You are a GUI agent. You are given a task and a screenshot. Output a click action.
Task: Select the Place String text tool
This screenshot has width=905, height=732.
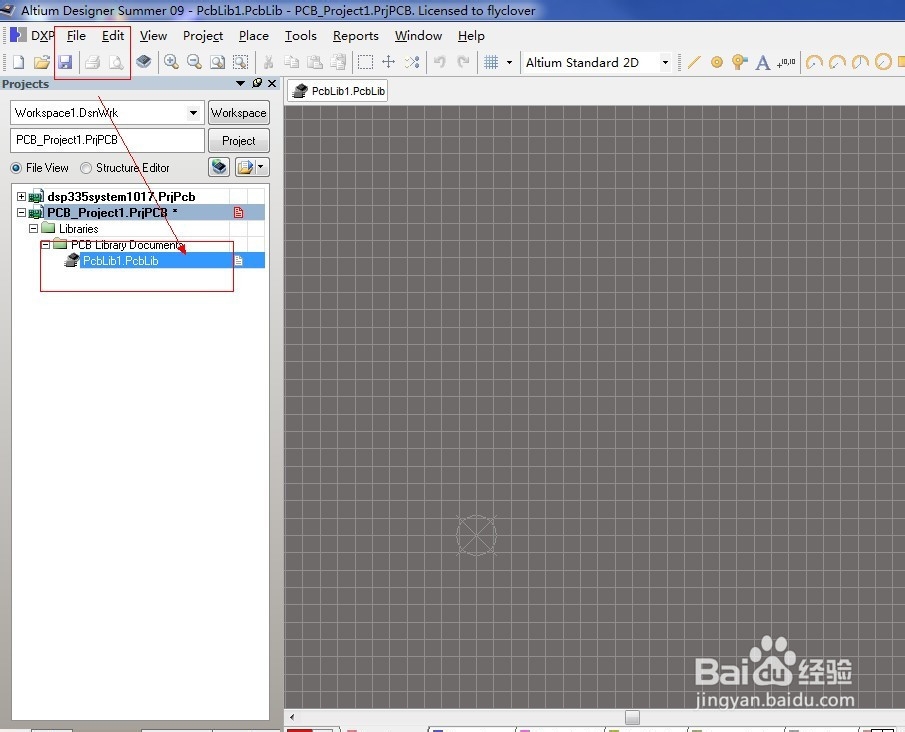[x=763, y=62]
